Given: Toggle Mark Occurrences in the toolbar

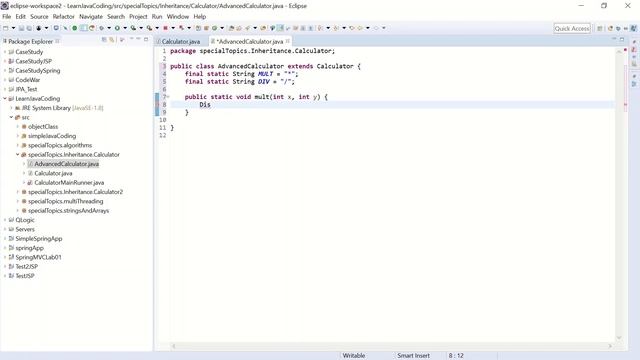Looking at the screenshot, I should tap(280, 28).
